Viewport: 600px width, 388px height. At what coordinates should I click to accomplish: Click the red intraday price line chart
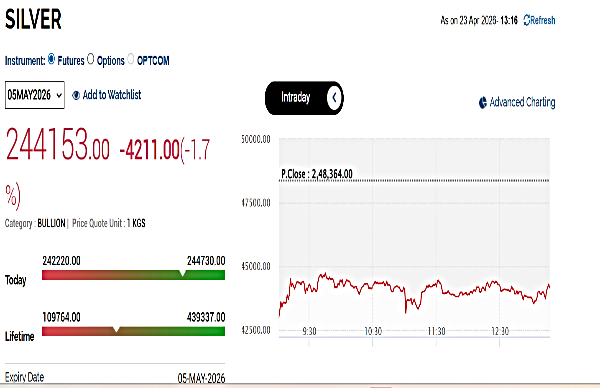coord(414,293)
